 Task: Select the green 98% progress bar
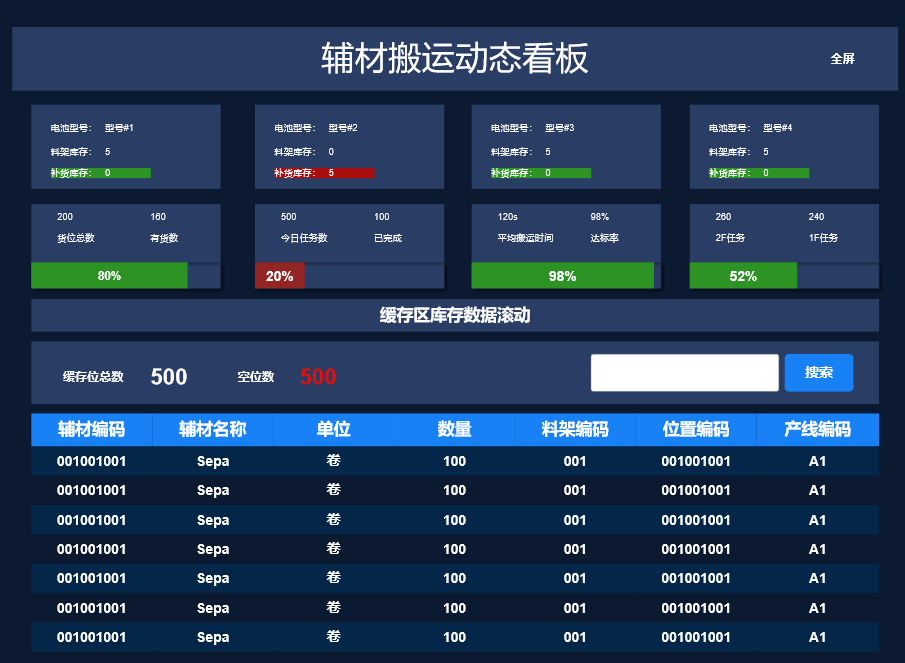point(562,276)
